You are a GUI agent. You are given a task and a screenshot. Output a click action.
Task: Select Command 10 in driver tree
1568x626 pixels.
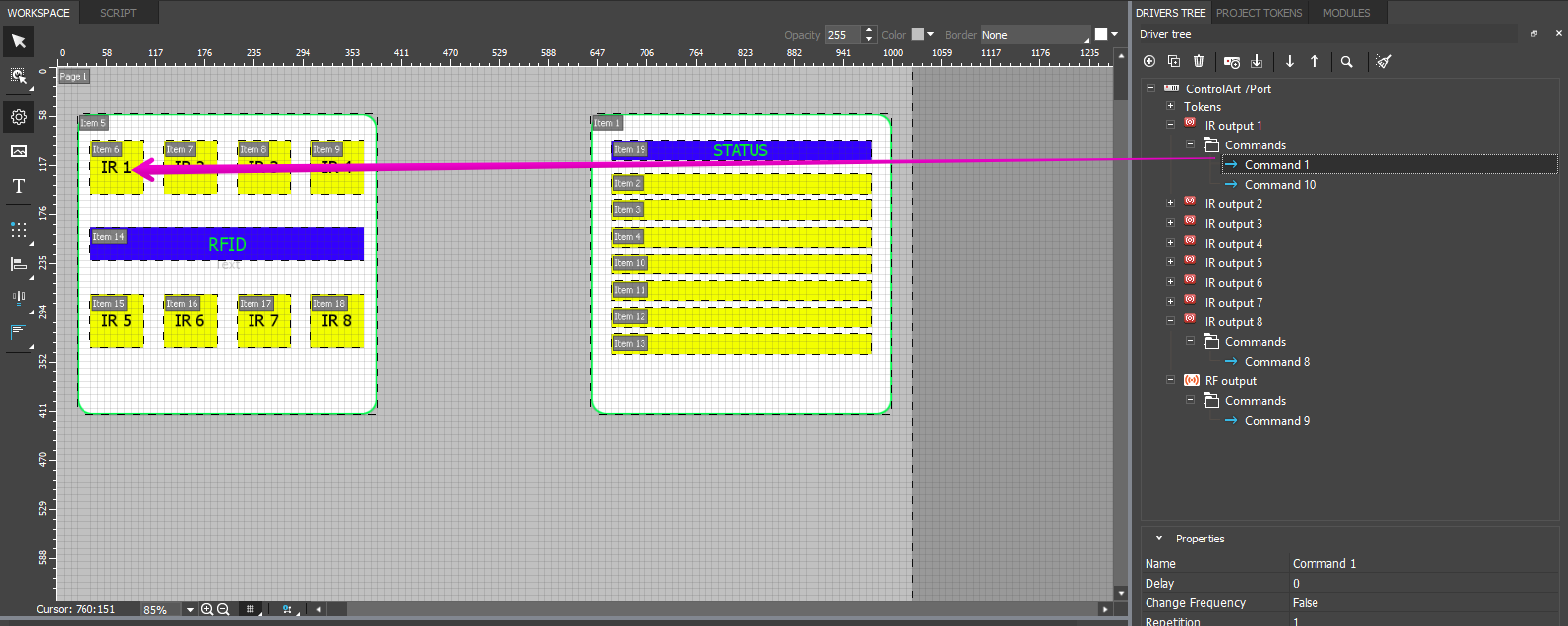1279,185
